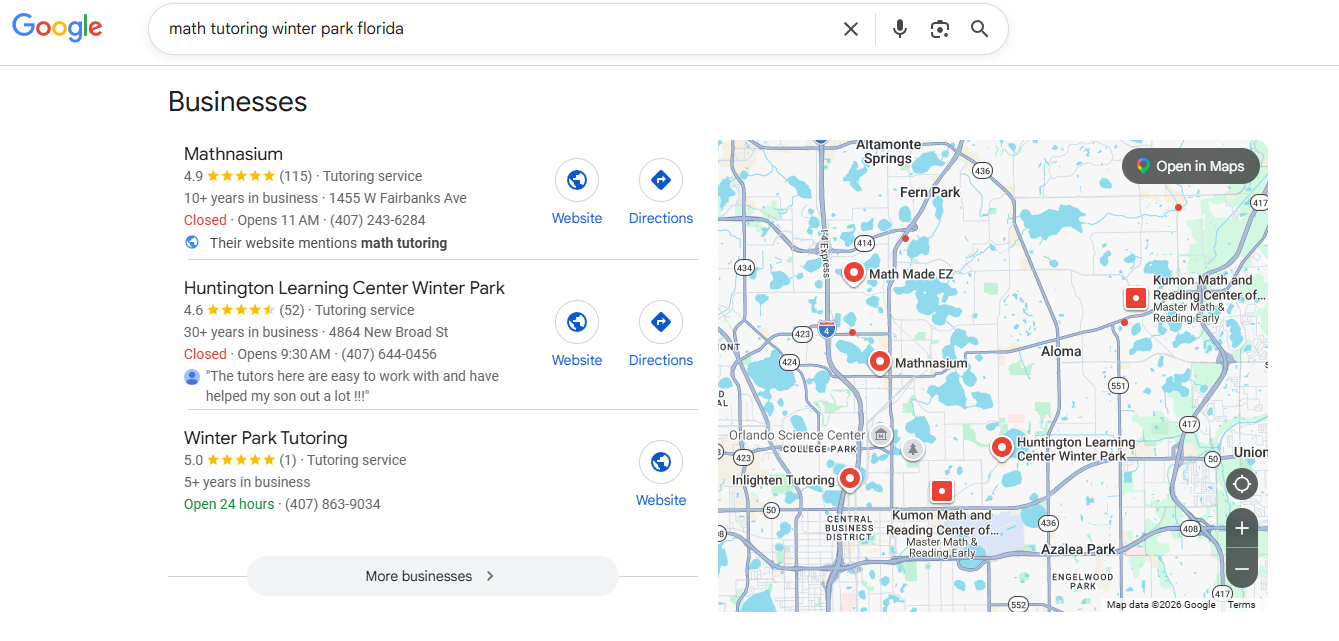Click the Google logo
Image resolution: width=1339 pixels, height=641 pixels.
(57, 28)
